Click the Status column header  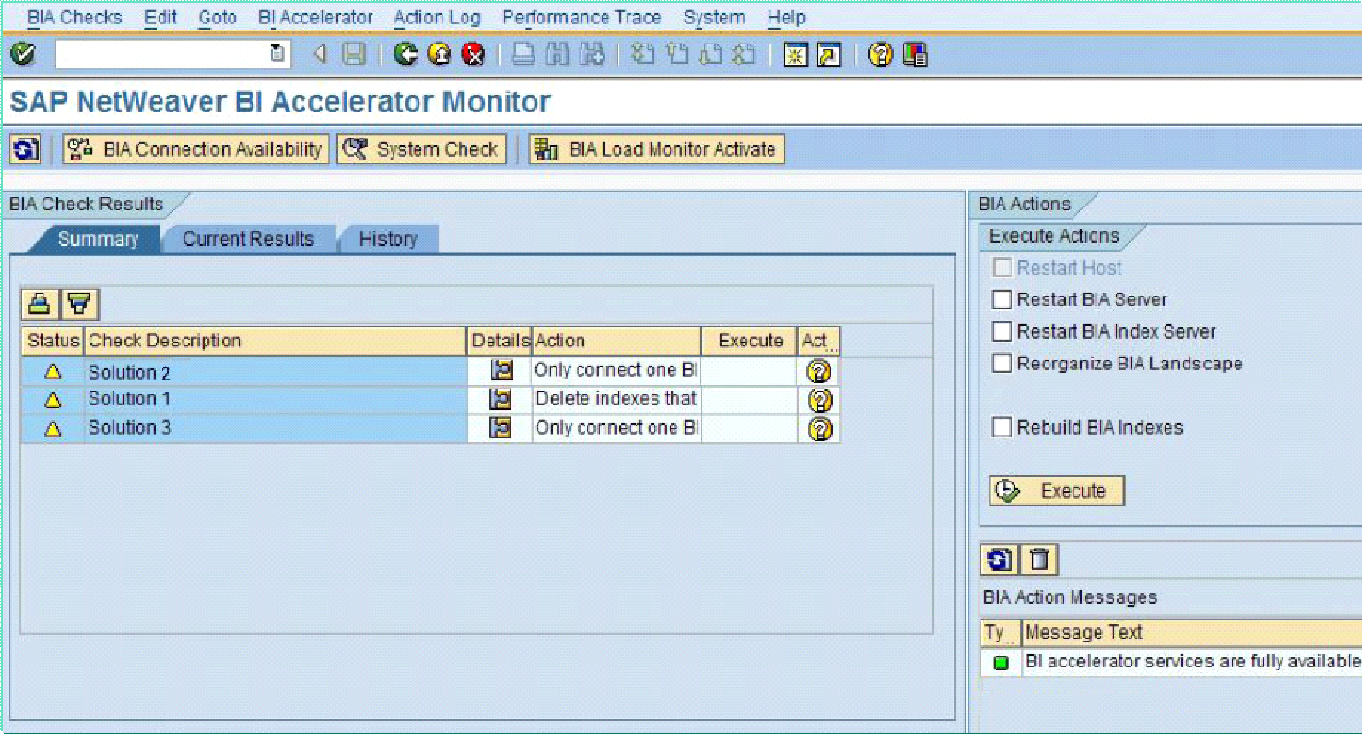pyautogui.click(x=53, y=341)
